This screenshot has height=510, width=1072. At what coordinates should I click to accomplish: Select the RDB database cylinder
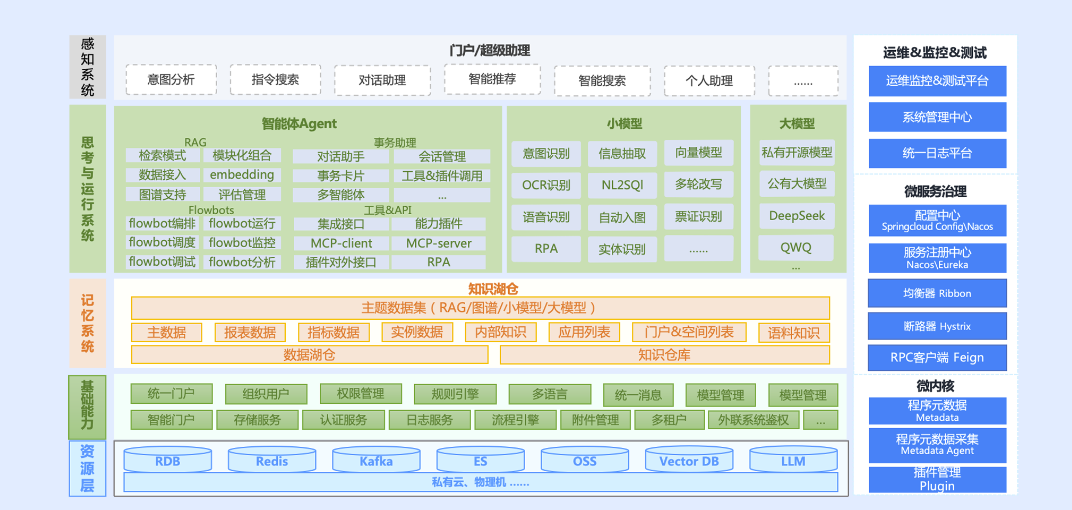click(x=167, y=461)
